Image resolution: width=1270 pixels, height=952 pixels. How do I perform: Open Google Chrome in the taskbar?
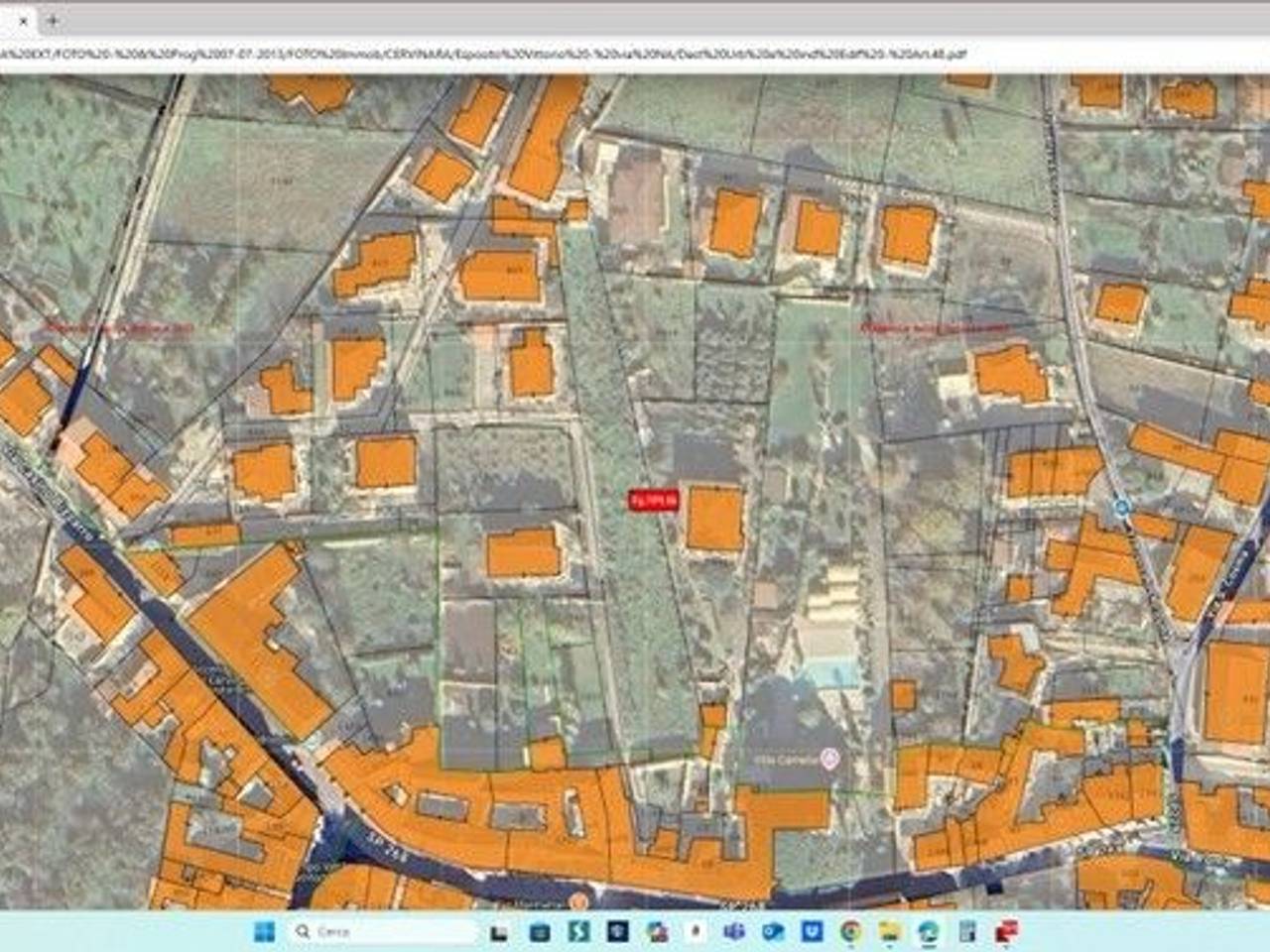(851, 932)
